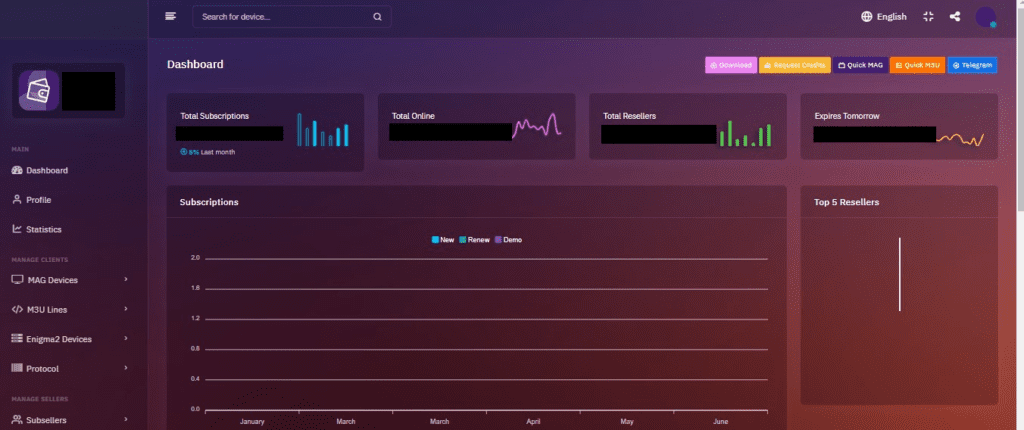Click the globe language icon
Screen dimensions: 1024x430
coord(866,17)
